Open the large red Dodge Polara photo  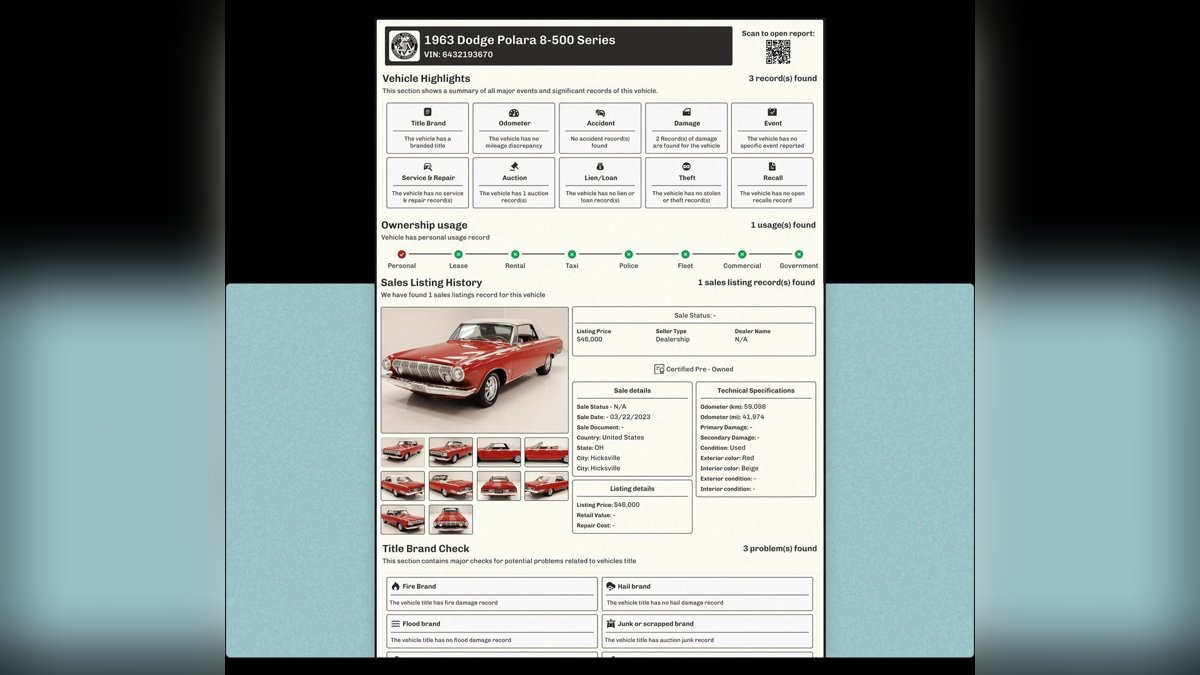click(475, 369)
